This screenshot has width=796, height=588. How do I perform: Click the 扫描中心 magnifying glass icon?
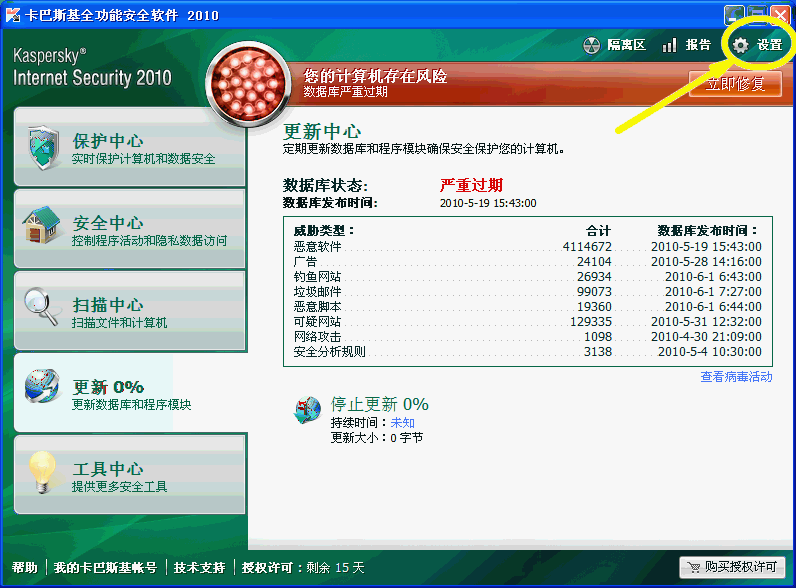41,307
